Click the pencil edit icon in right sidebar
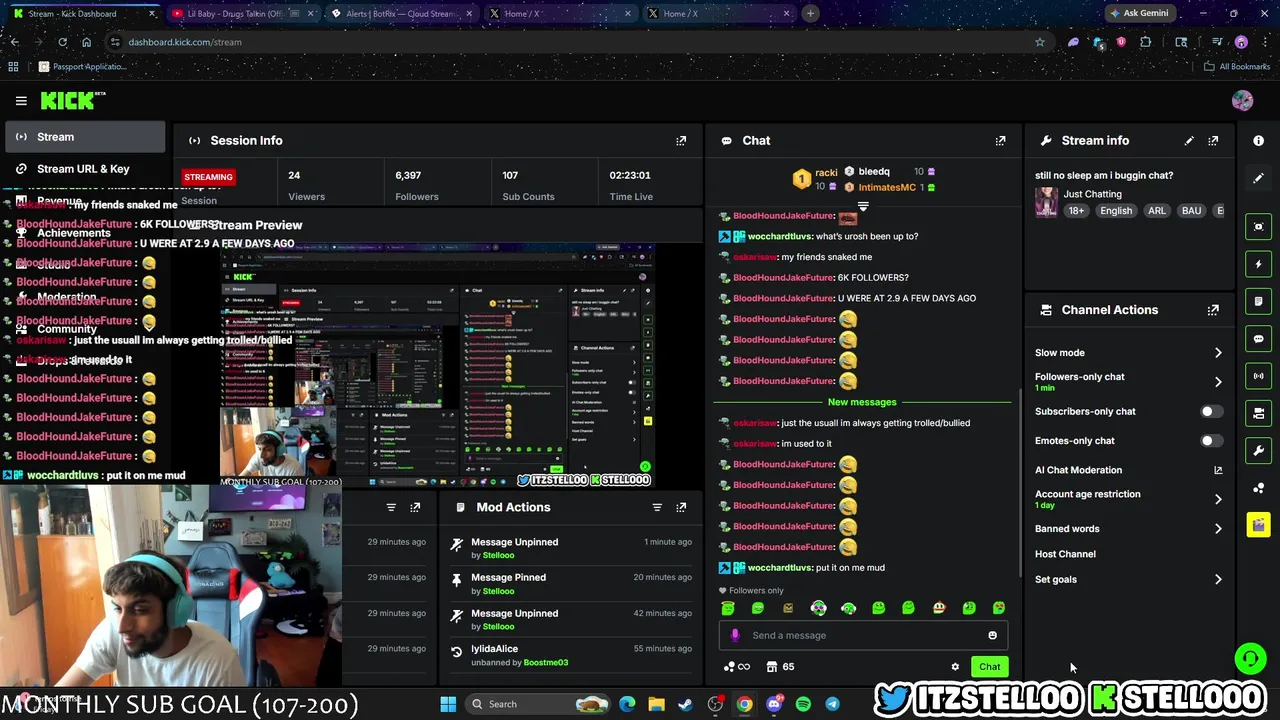The image size is (1280, 720). click(x=1258, y=178)
